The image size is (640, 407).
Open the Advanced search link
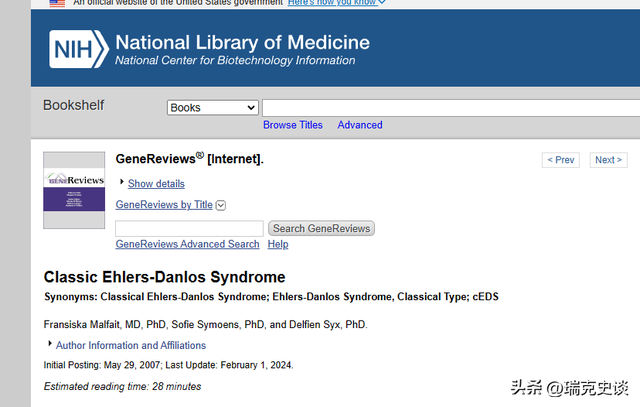tap(360, 125)
